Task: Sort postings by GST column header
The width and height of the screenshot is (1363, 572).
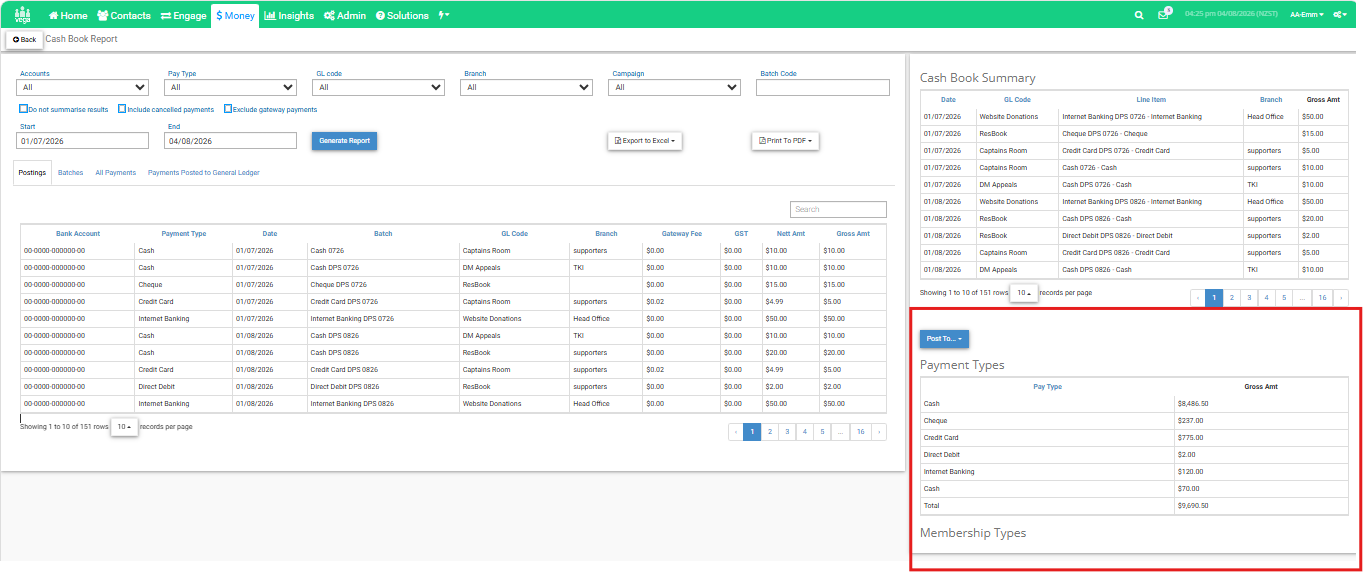Action: 741,234
